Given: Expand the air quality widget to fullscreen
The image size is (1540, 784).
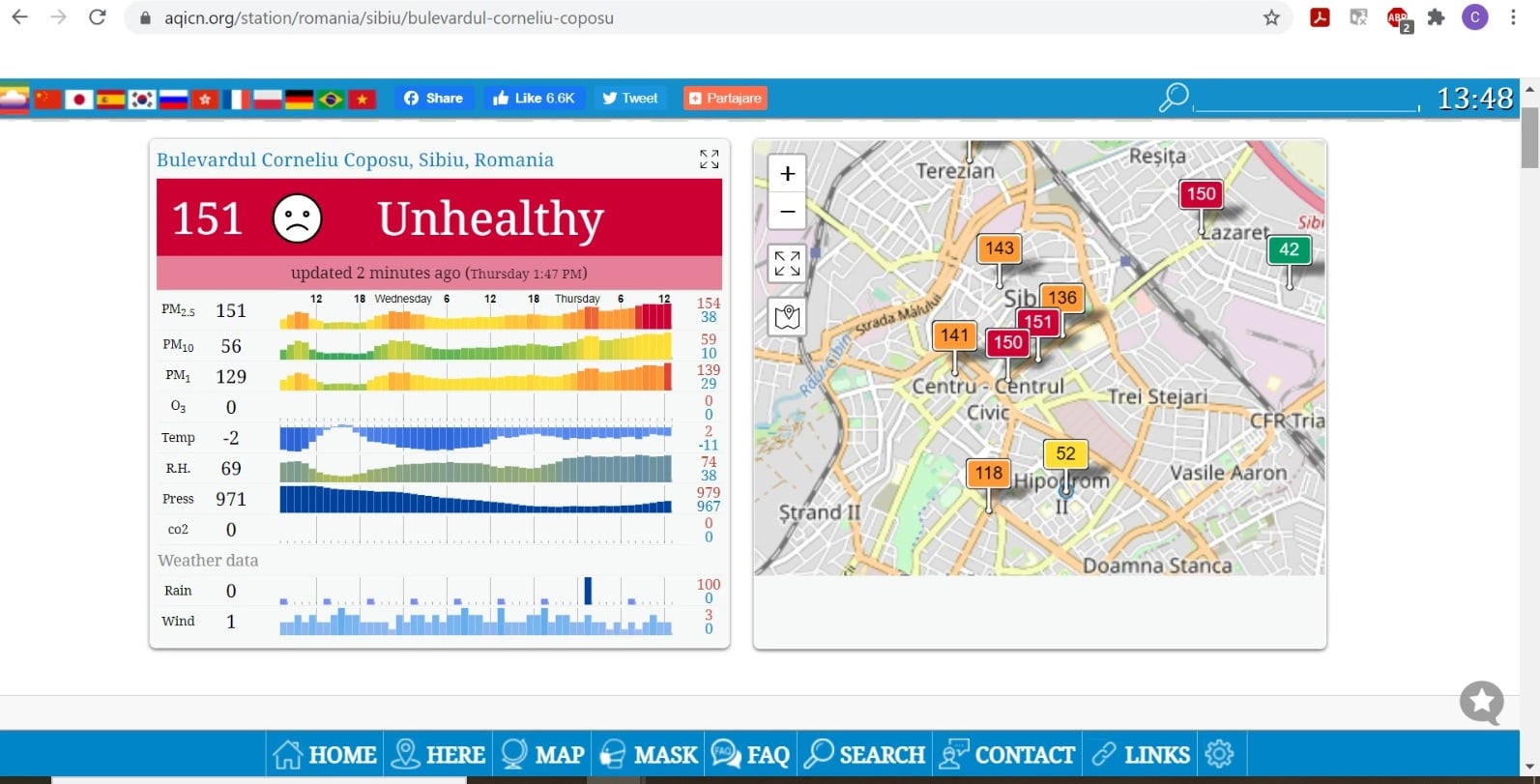Looking at the screenshot, I should tap(710, 160).
